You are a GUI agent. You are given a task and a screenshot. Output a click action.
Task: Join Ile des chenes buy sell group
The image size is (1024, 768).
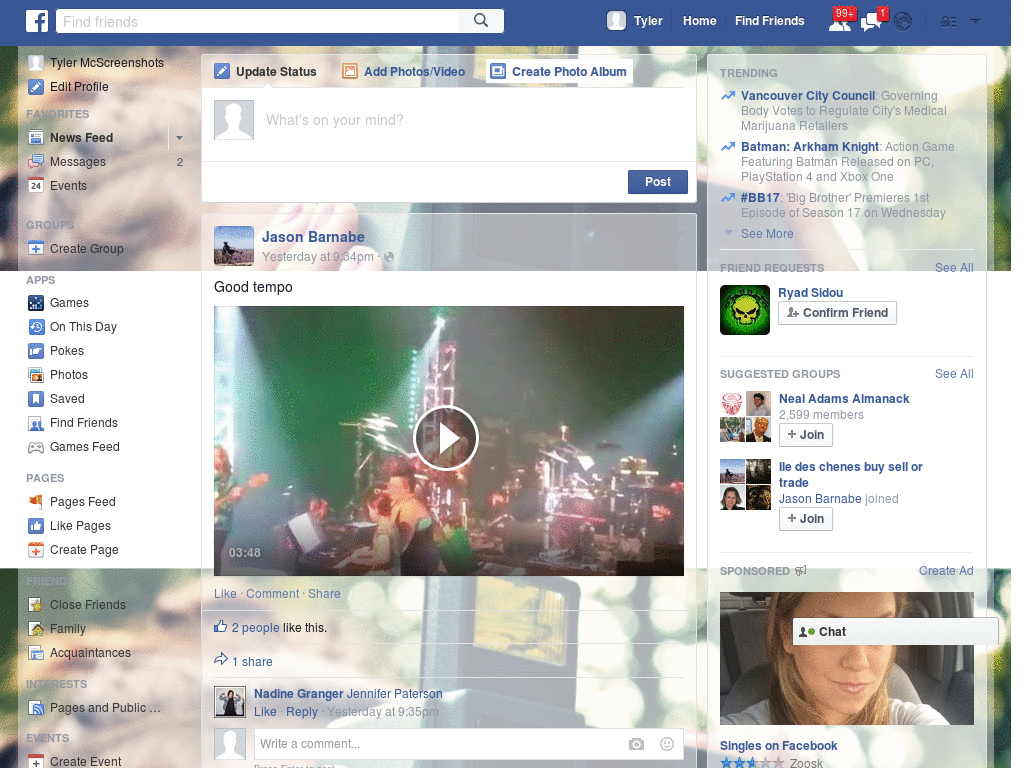805,519
